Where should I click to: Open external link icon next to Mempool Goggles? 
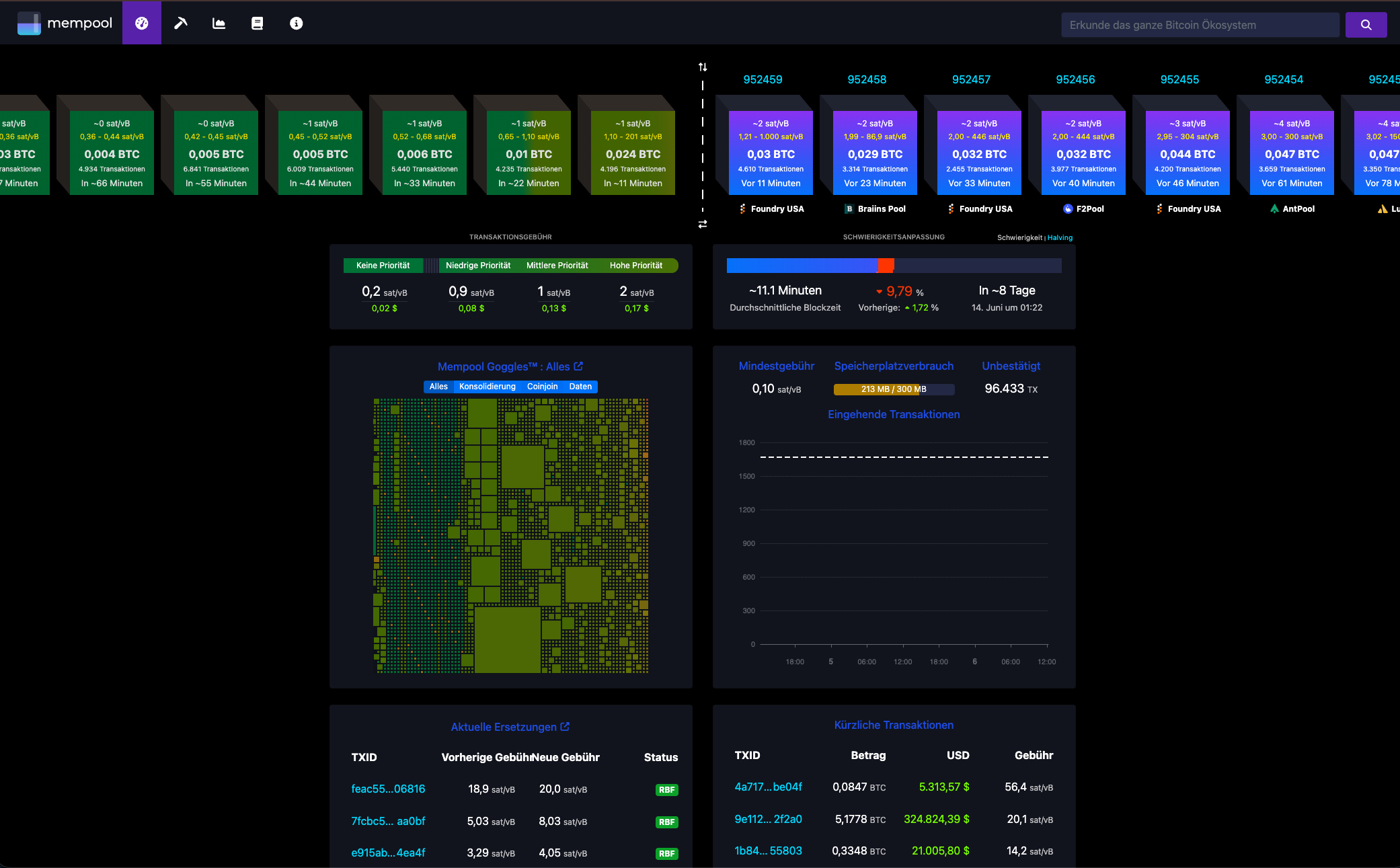click(578, 366)
